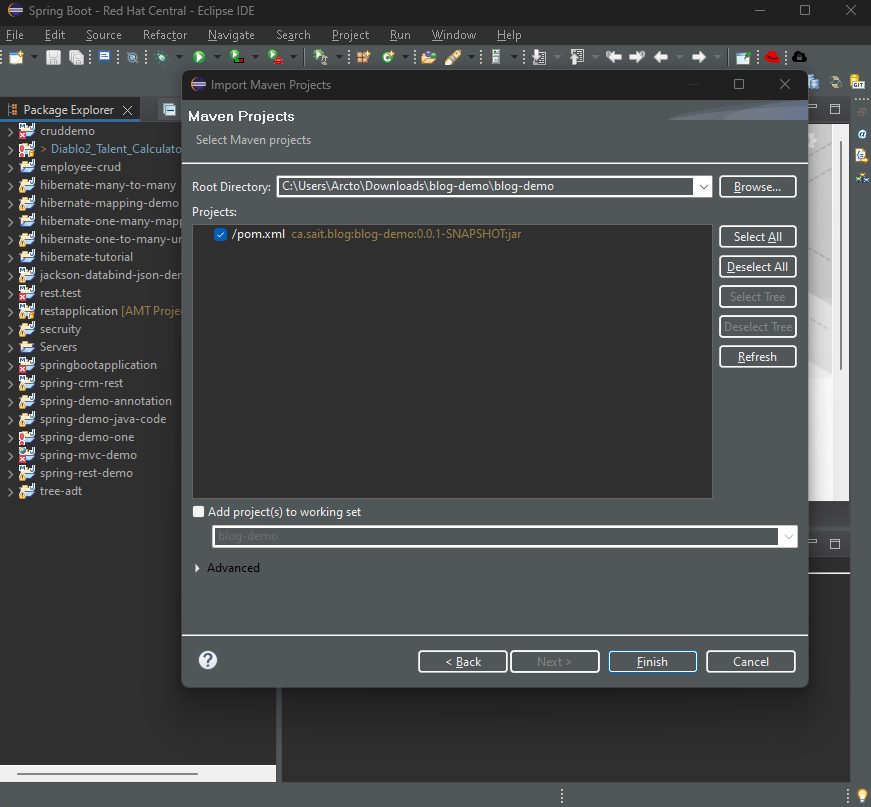871x807 pixels.
Task: Click the lightbulb tip icon in status bar
Action: coord(862,795)
